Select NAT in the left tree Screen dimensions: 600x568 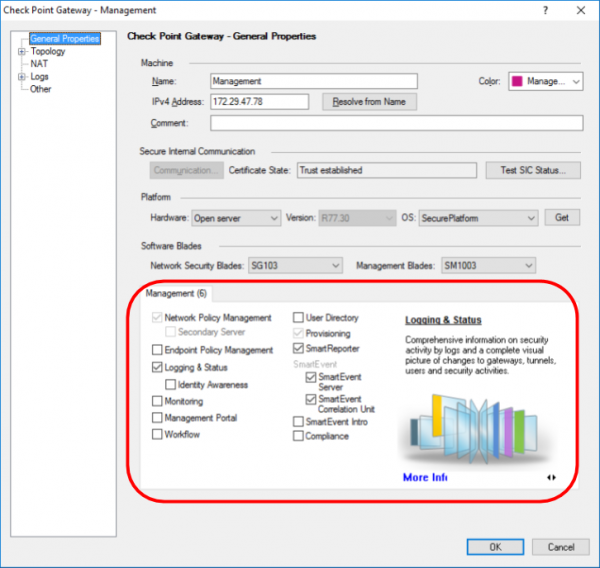coord(39,64)
